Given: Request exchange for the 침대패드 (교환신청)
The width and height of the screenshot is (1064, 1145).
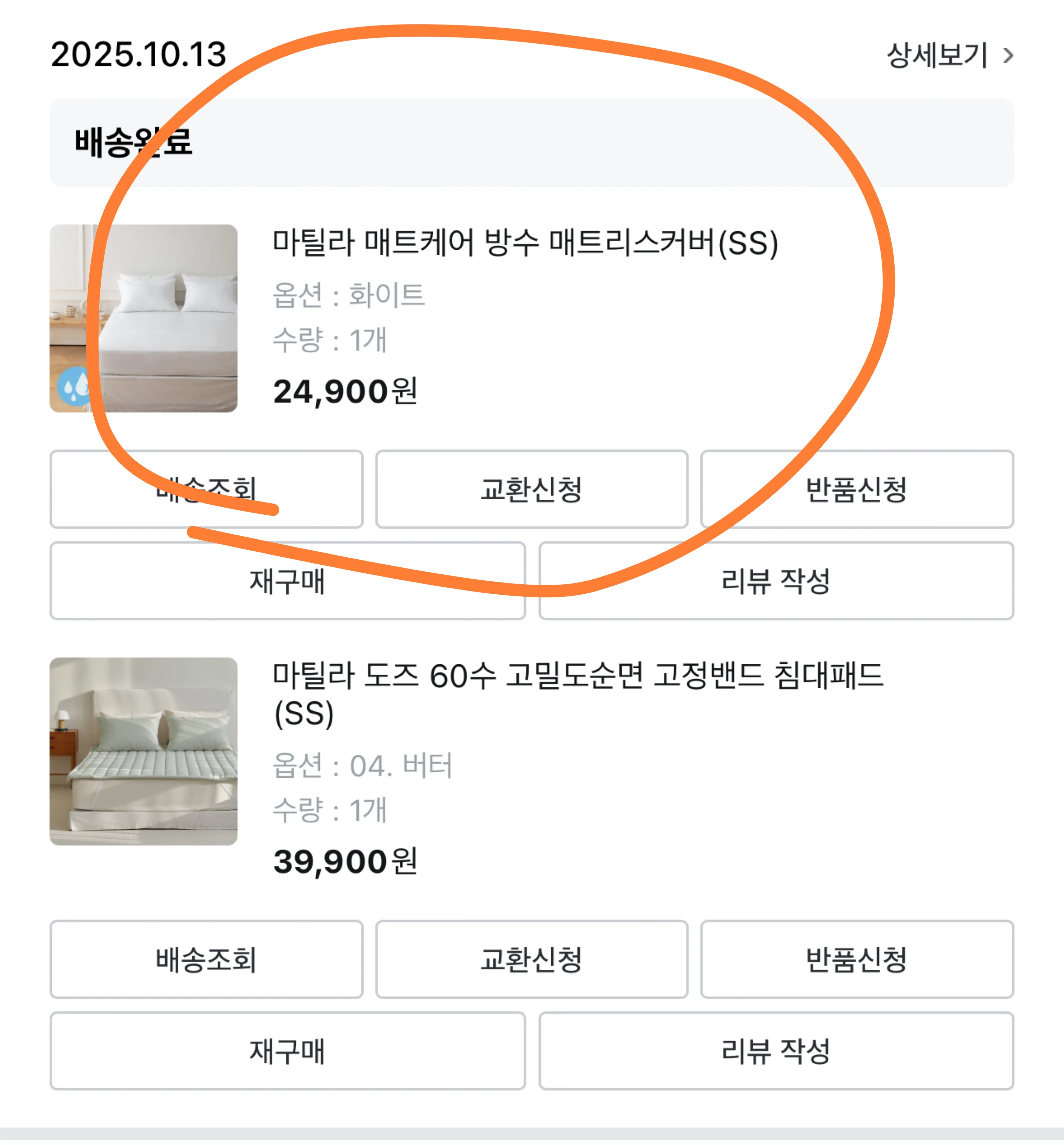Looking at the screenshot, I should click(x=531, y=958).
